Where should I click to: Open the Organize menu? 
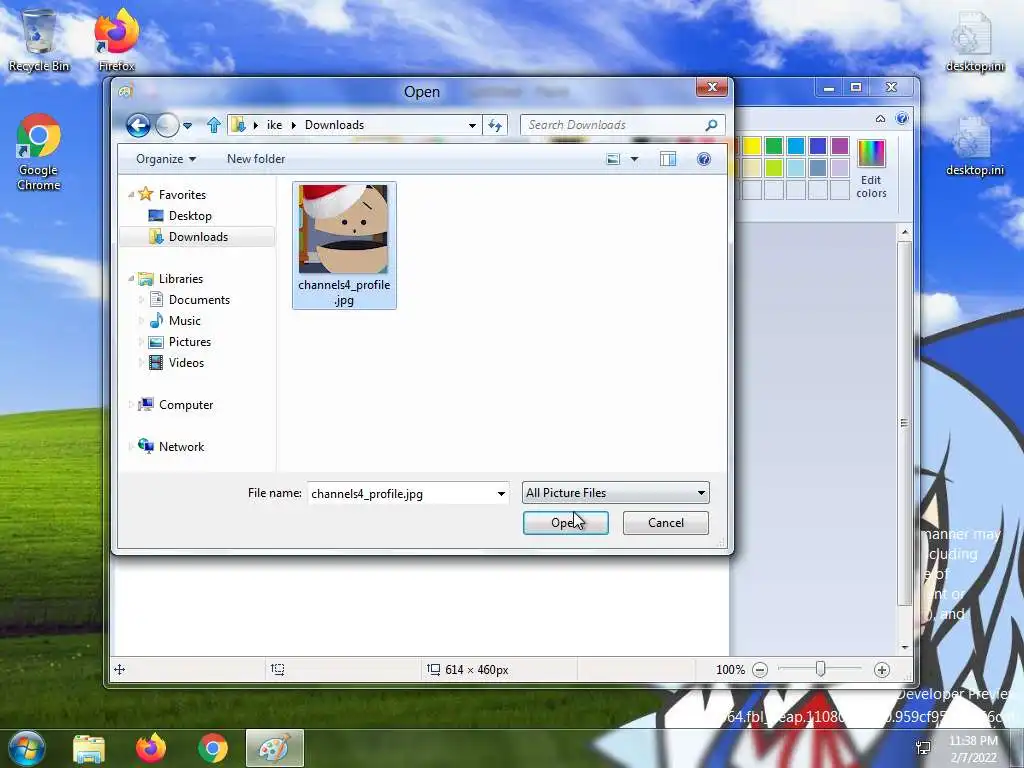(165, 159)
